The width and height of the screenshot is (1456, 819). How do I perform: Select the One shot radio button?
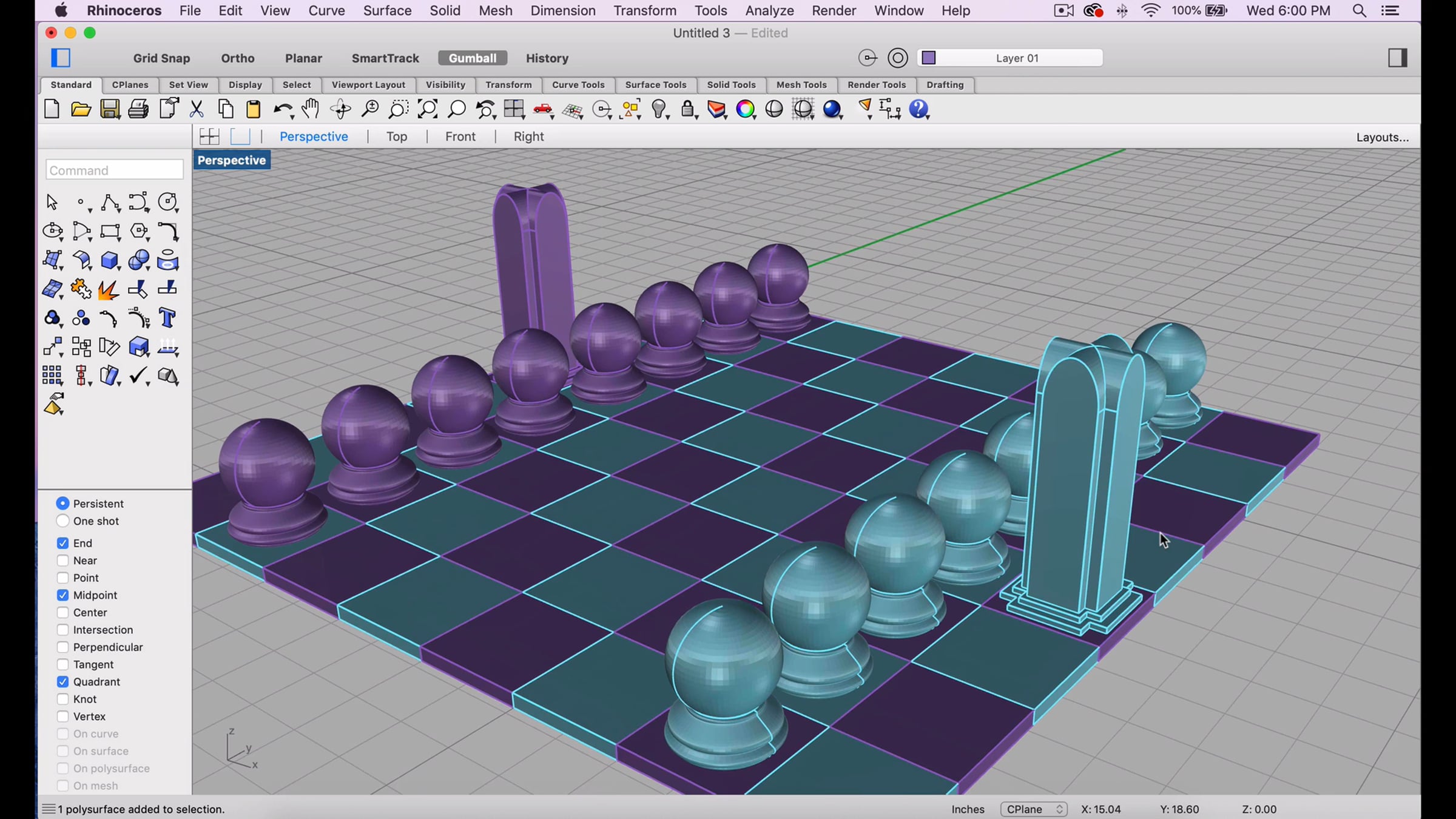(62, 521)
